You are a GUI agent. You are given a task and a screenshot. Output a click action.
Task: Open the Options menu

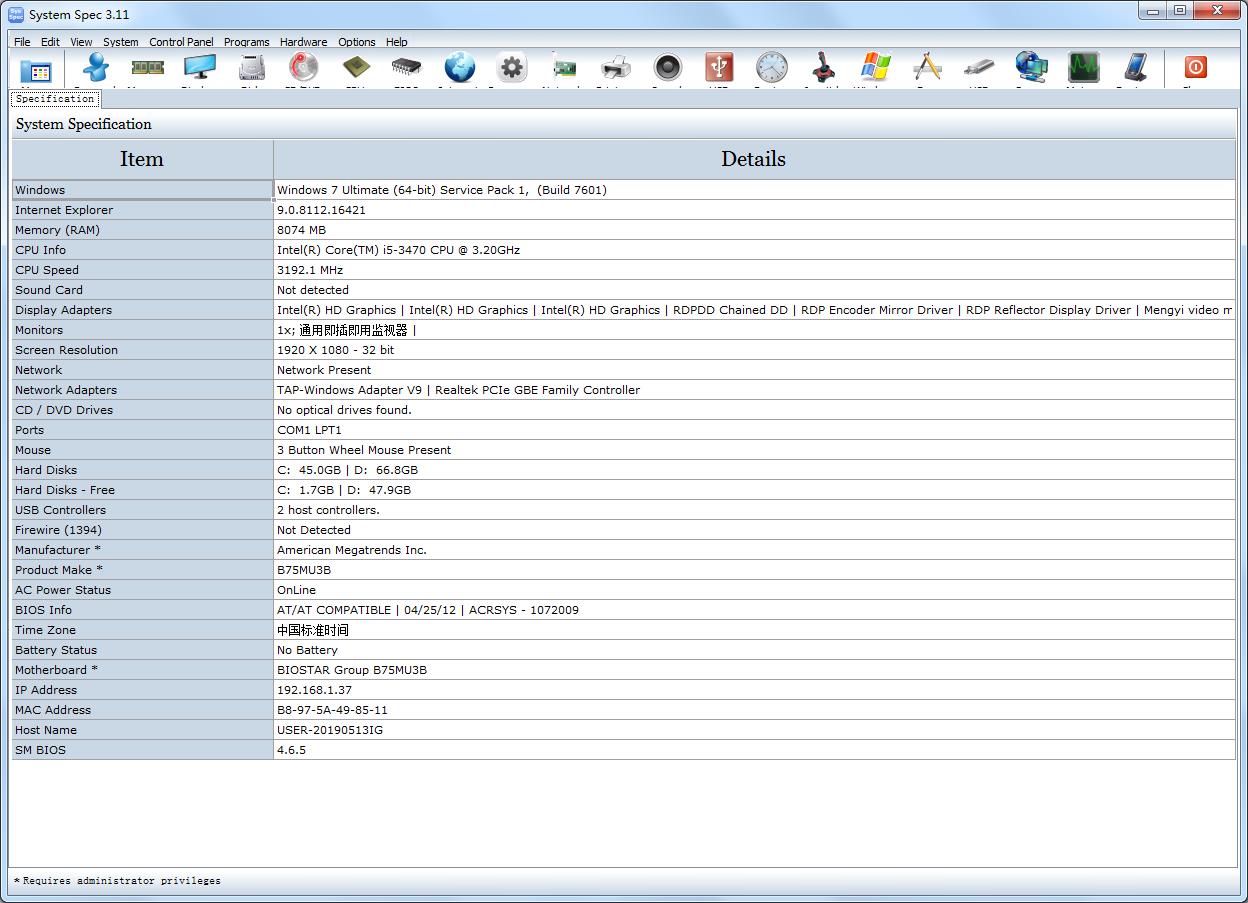[356, 42]
